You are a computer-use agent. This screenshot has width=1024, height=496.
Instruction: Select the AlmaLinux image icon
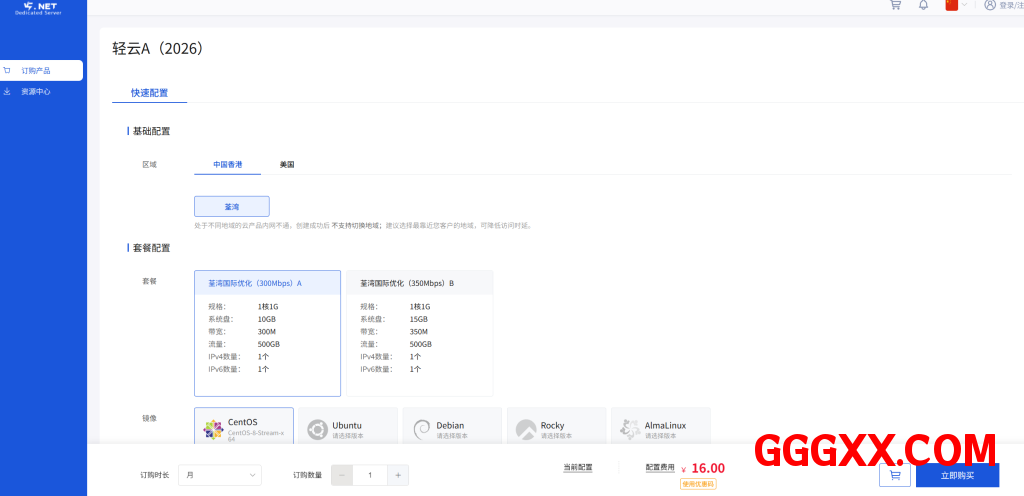coord(630,429)
